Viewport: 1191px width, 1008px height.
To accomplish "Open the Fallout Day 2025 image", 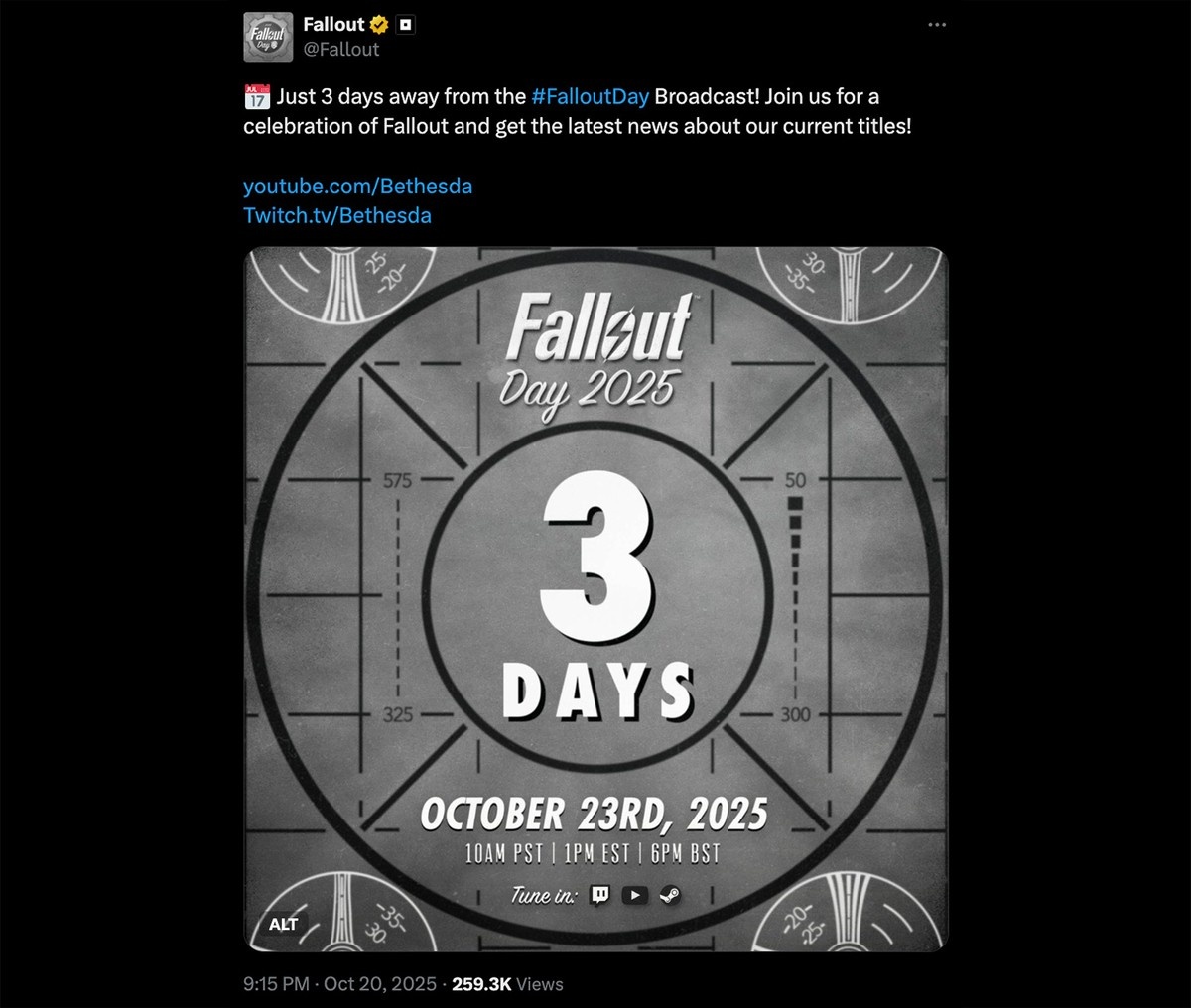I will pos(595,599).
